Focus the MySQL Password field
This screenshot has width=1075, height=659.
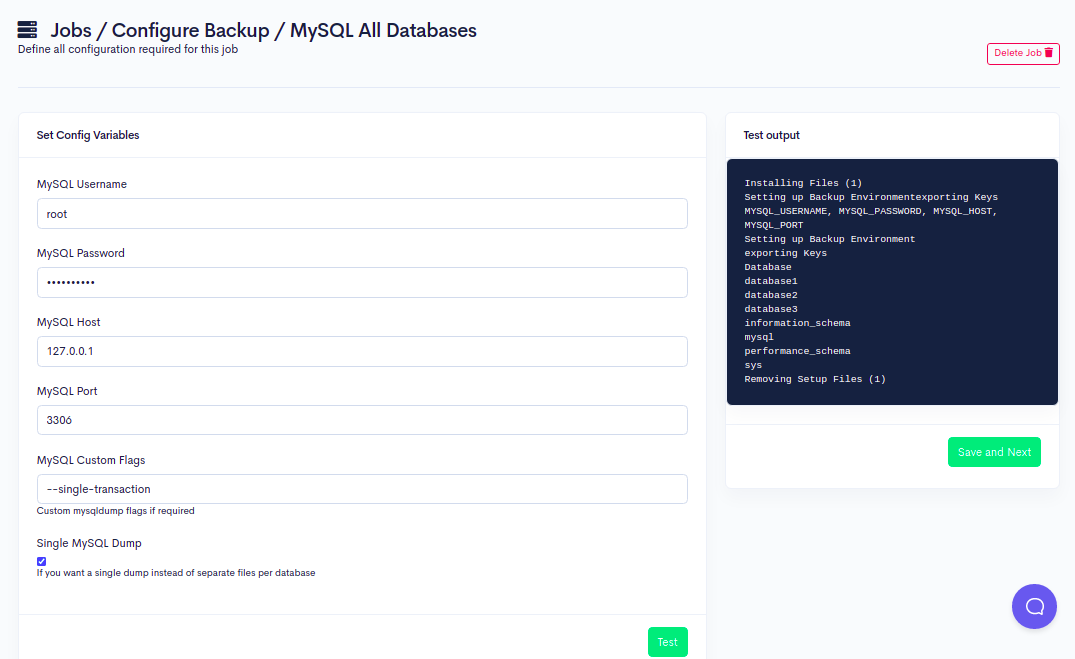click(362, 283)
